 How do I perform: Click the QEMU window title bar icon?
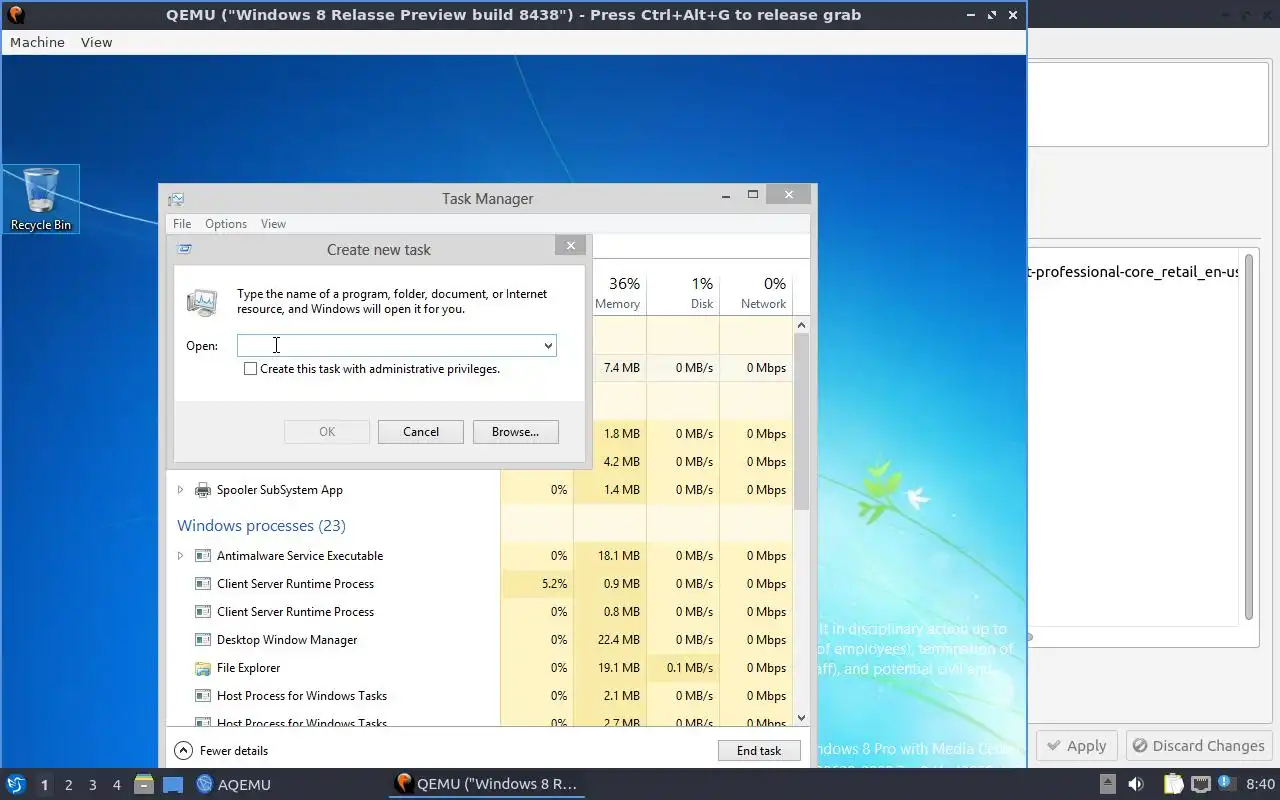pos(15,14)
